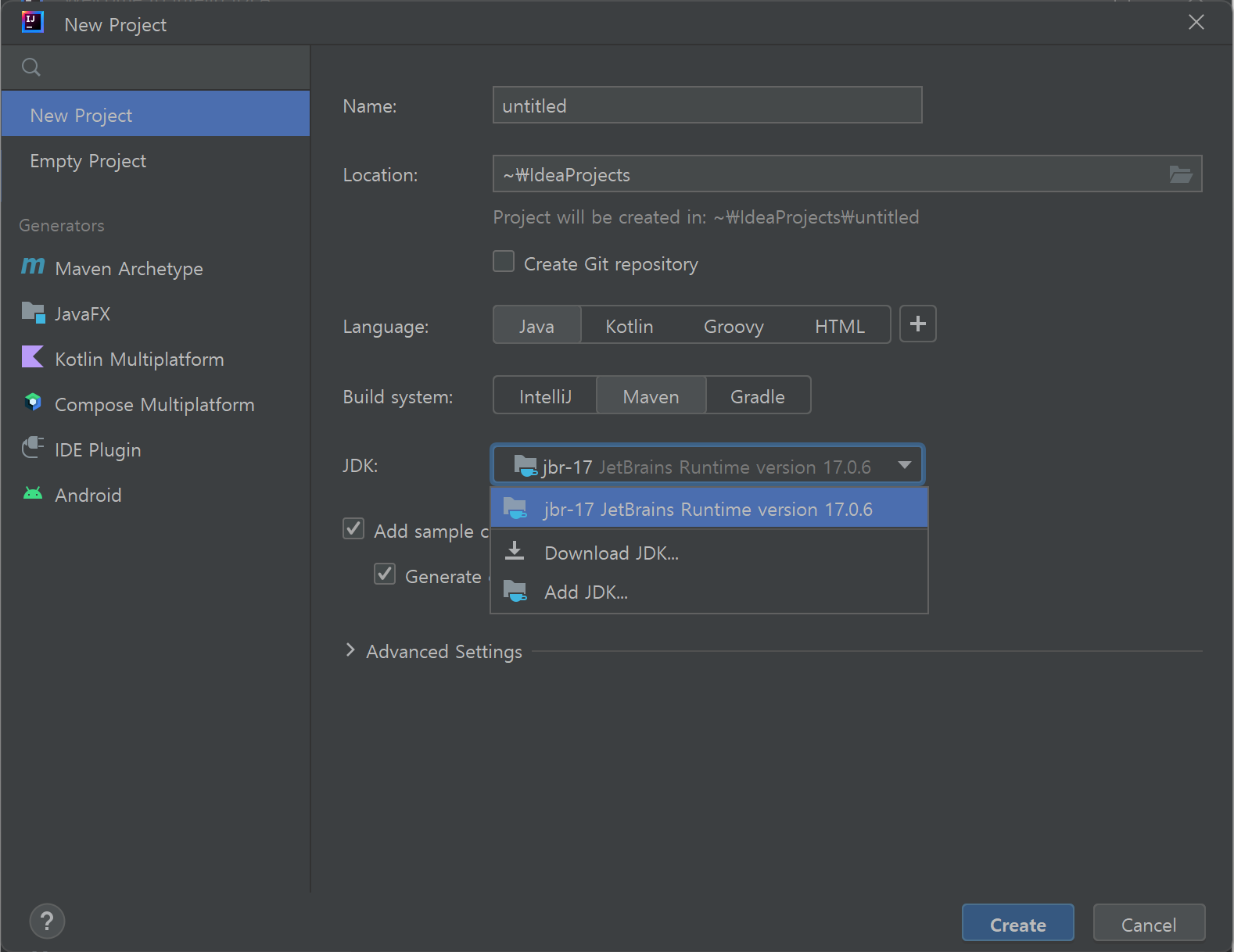The image size is (1234, 952).
Task: Choose Add JDK... option
Action: click(709, 592)
